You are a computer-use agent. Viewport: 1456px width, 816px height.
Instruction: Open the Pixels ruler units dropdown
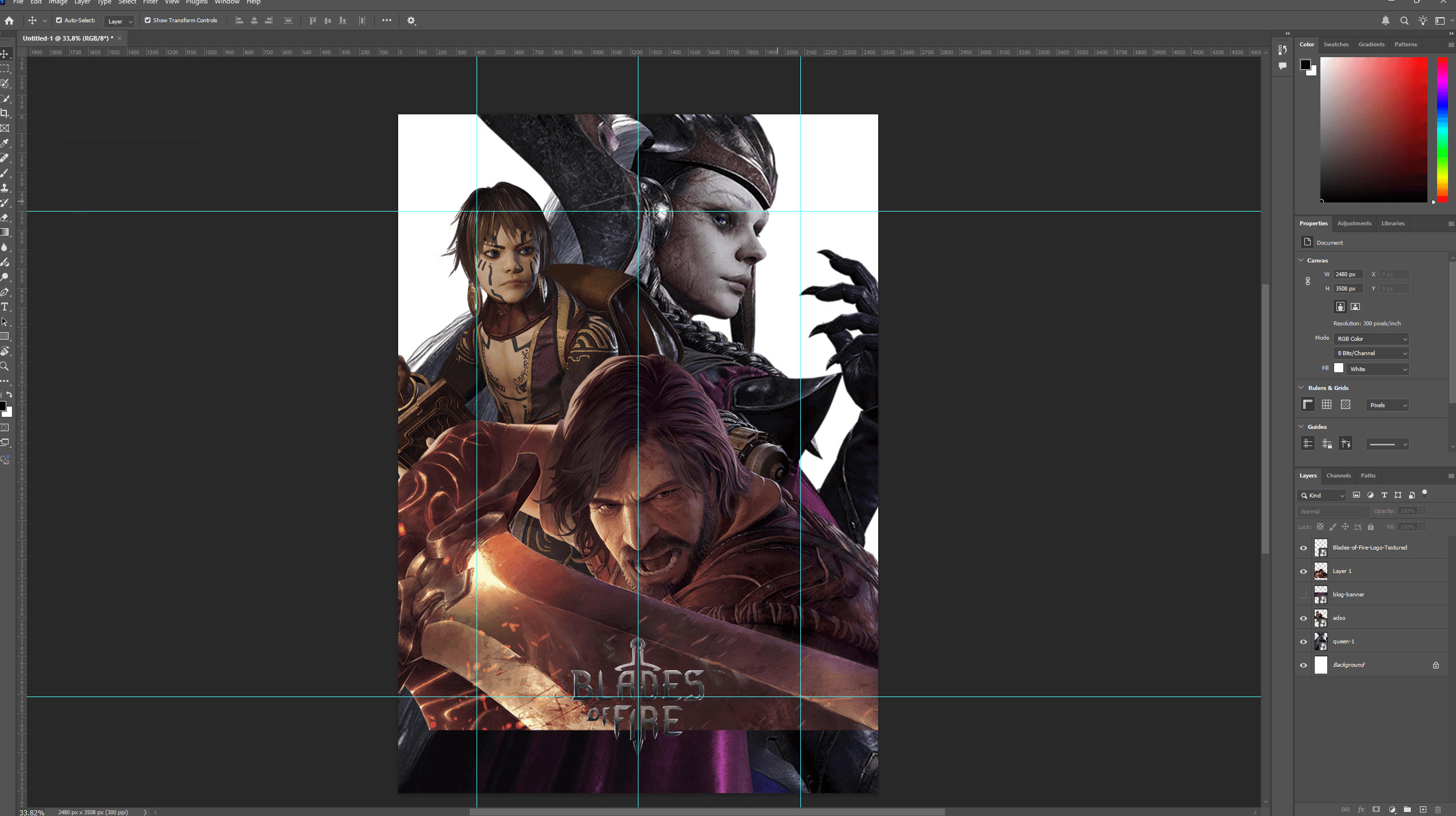[x=1387, y=405]
